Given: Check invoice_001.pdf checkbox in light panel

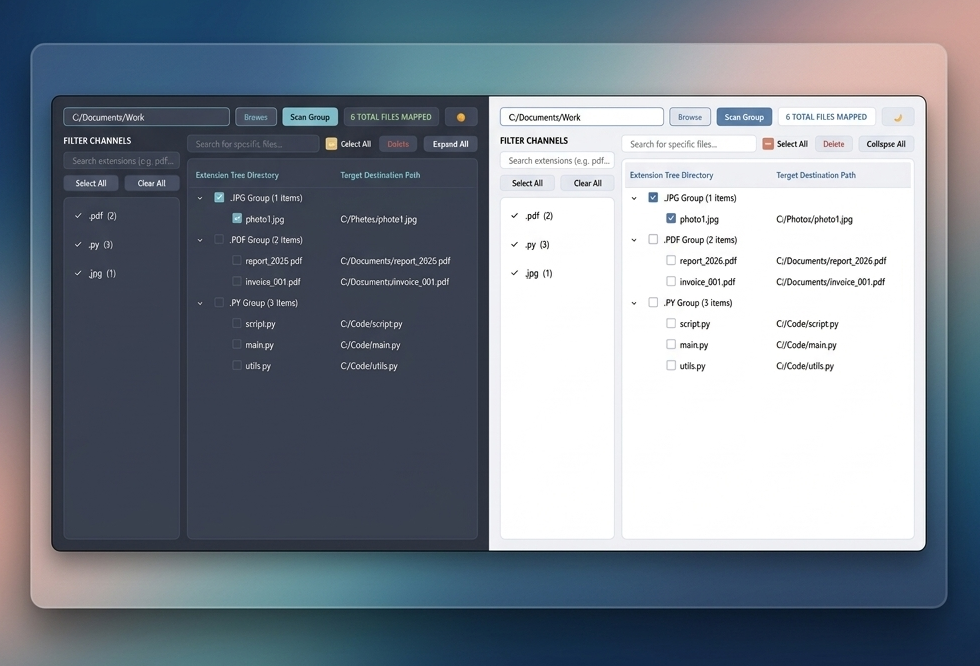Looking at the screenshot, I should click(x=671, y=281).
